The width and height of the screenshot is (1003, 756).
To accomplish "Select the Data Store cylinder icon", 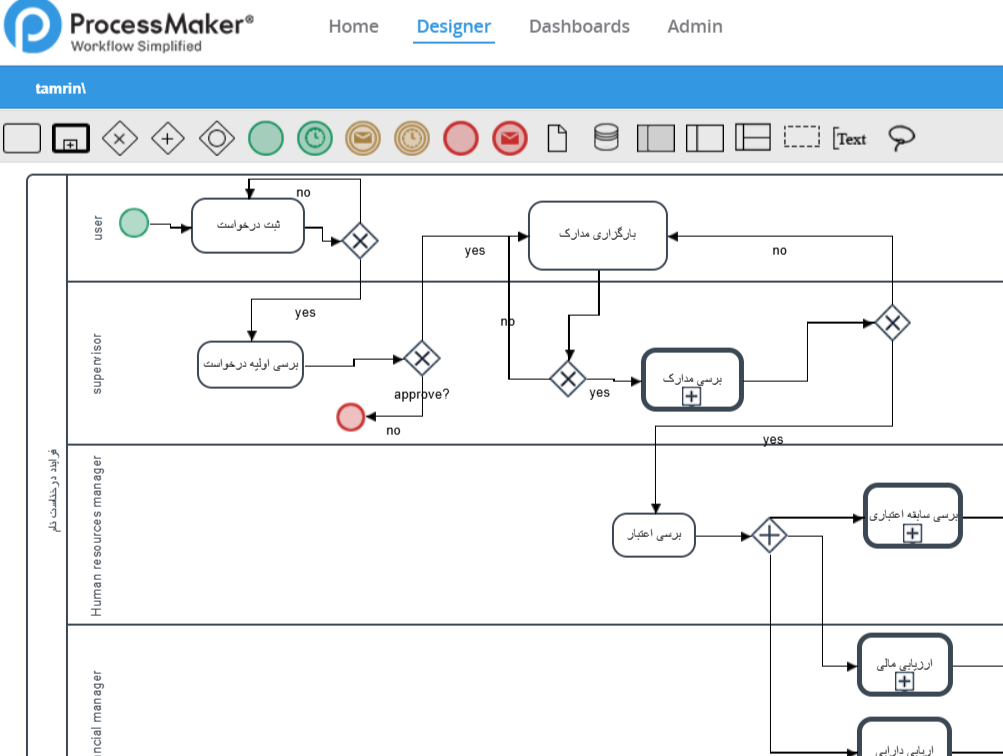I will pos(606,138).
